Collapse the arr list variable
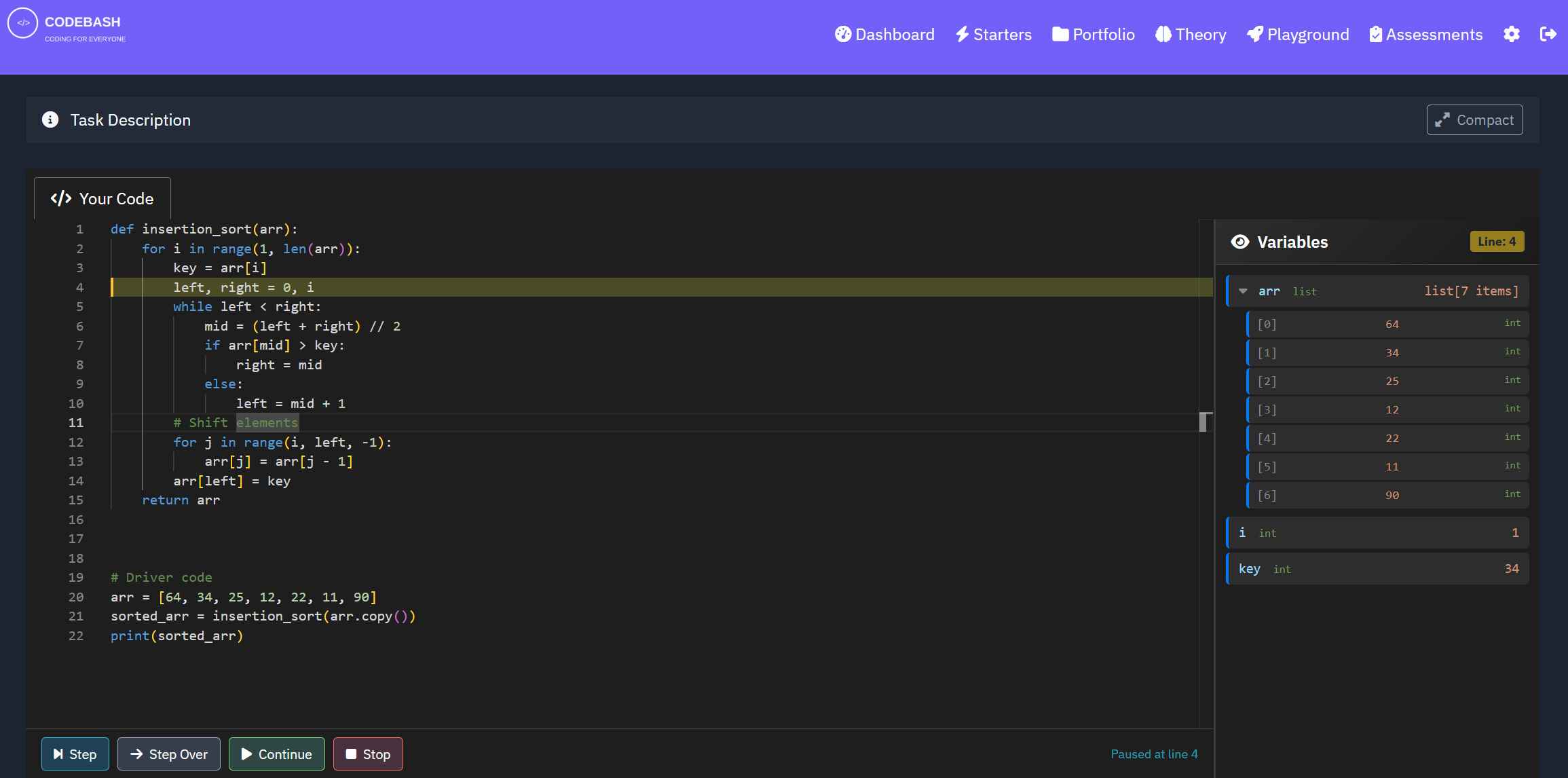Image resolution: width=1568 pixels, height=778 pixels. [1243, 291]
